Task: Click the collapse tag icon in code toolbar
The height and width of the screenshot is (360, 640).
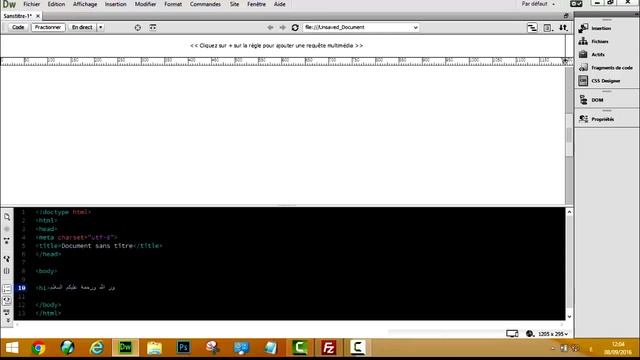Action: click(x=7, y=241)
